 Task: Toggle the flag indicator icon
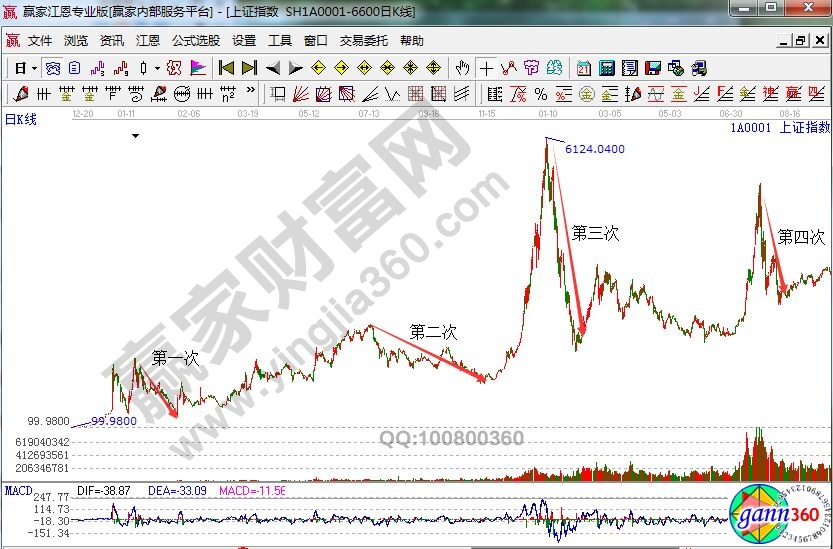(198, 68)
